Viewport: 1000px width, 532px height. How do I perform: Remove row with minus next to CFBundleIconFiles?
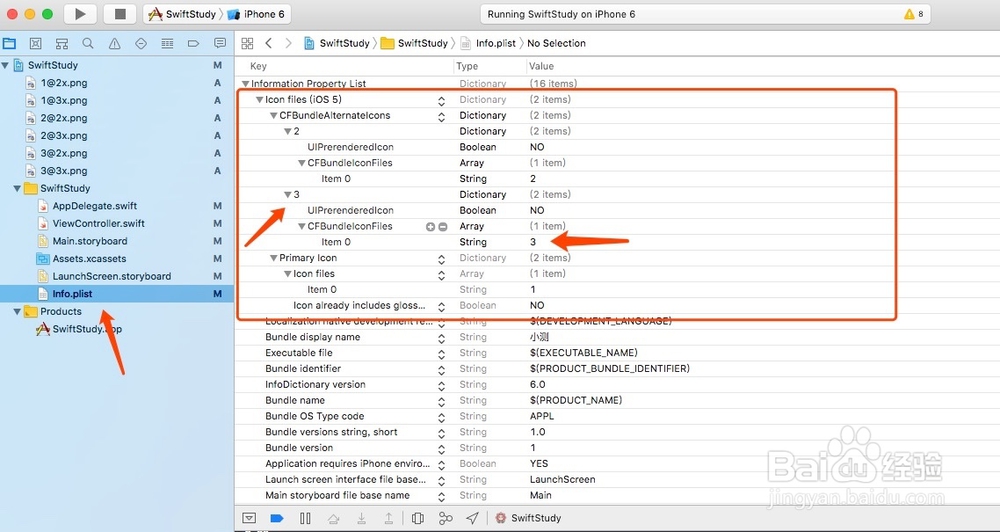(x=443, y=226)
